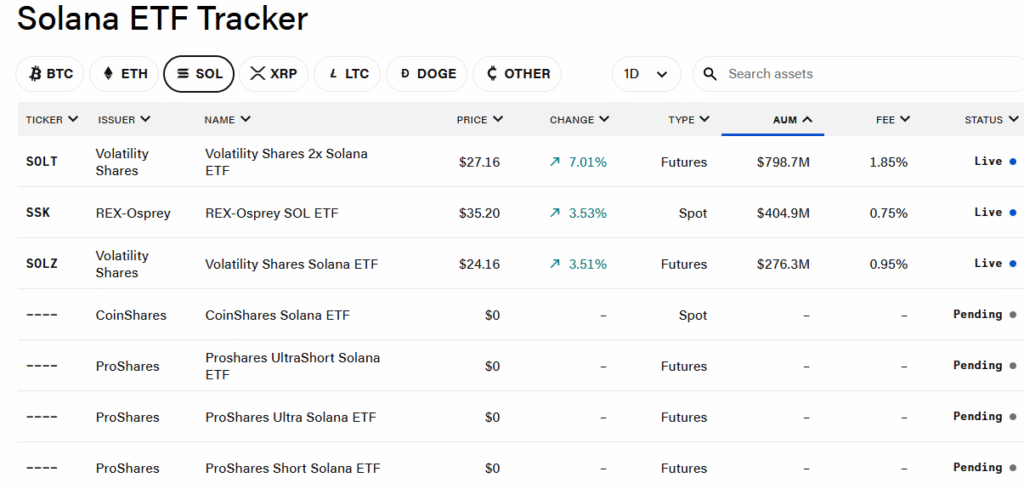Sort by the FEE column header

coord(893,120)
